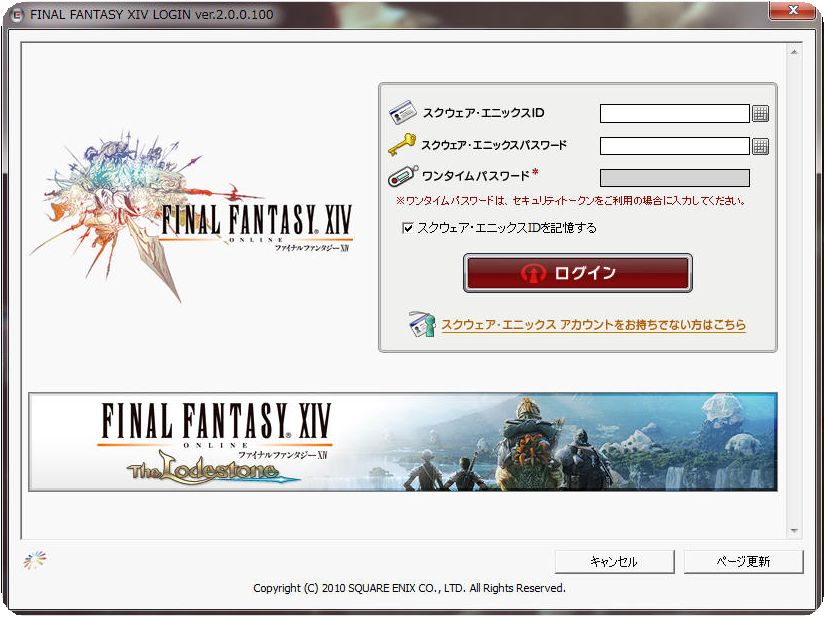Click the grayed ワンタイムパスワード field
The height and width of the screenshot is (618, 826).
[x=675, y=178]
